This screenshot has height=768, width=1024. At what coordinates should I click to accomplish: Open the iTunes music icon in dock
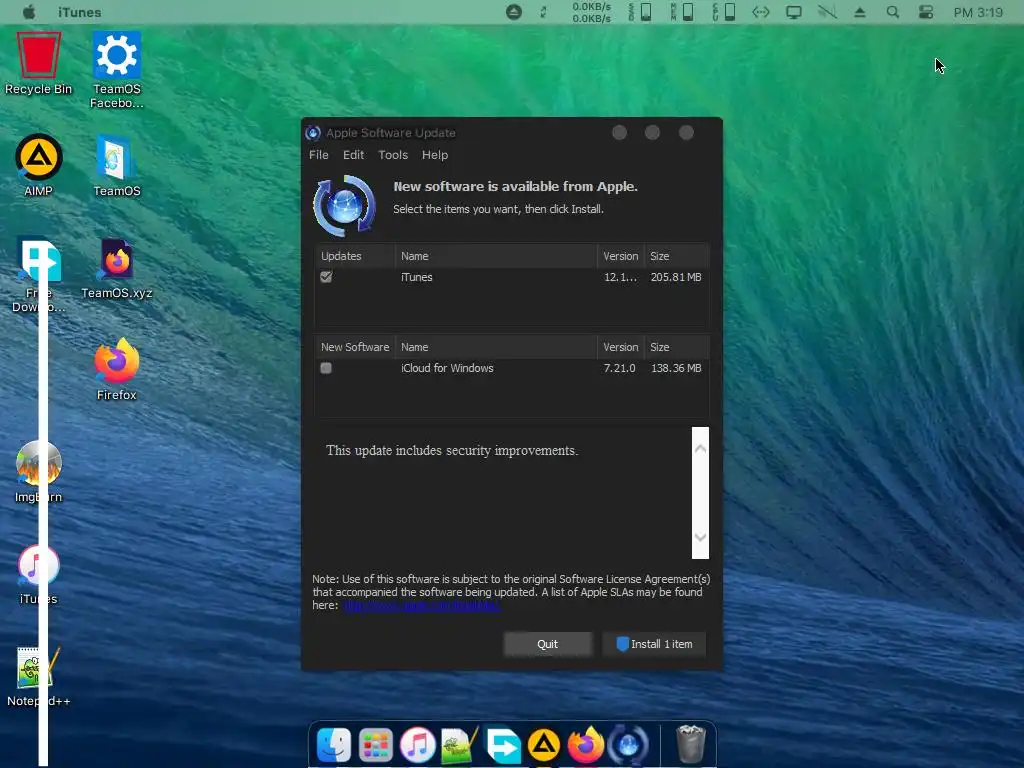417,744
